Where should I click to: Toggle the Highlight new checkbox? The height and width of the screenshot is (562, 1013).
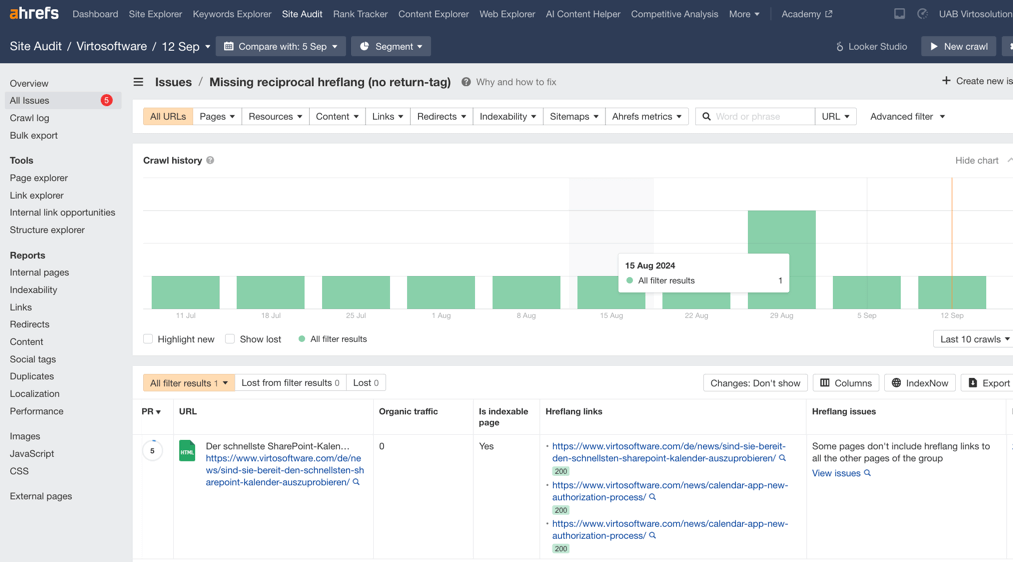tap(148, 339)
